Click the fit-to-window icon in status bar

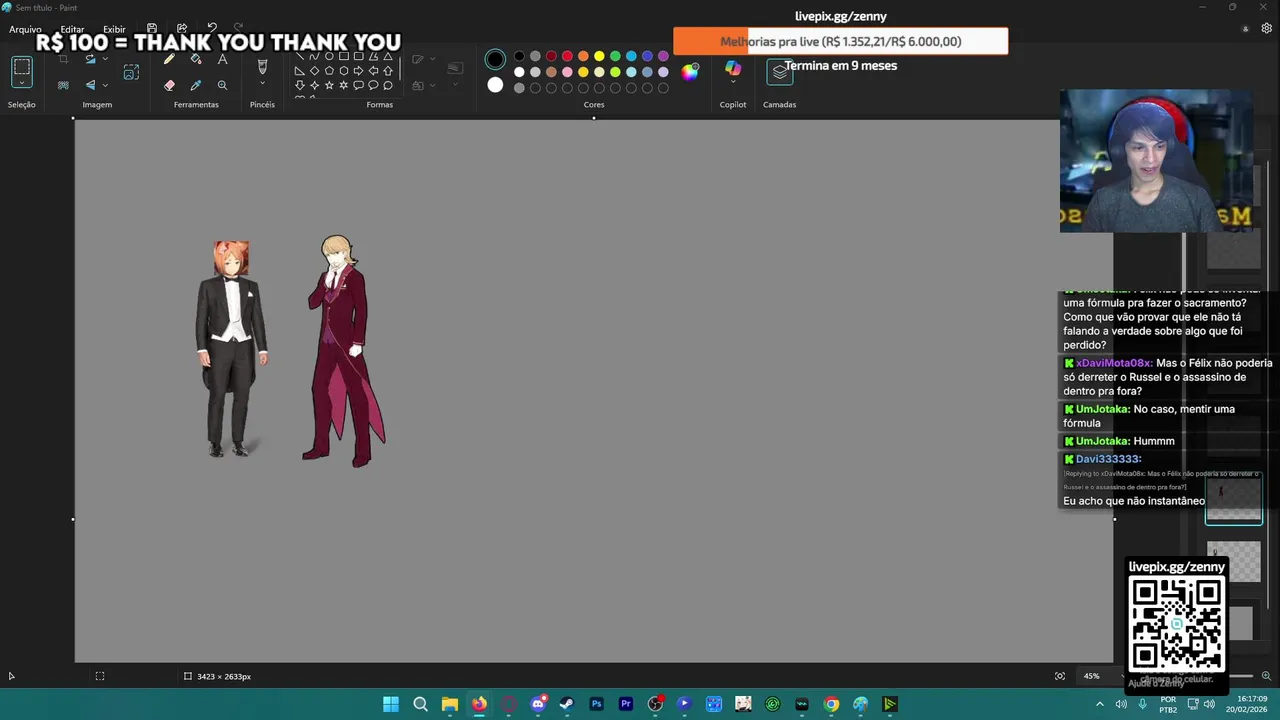(x=1060, y=676)
